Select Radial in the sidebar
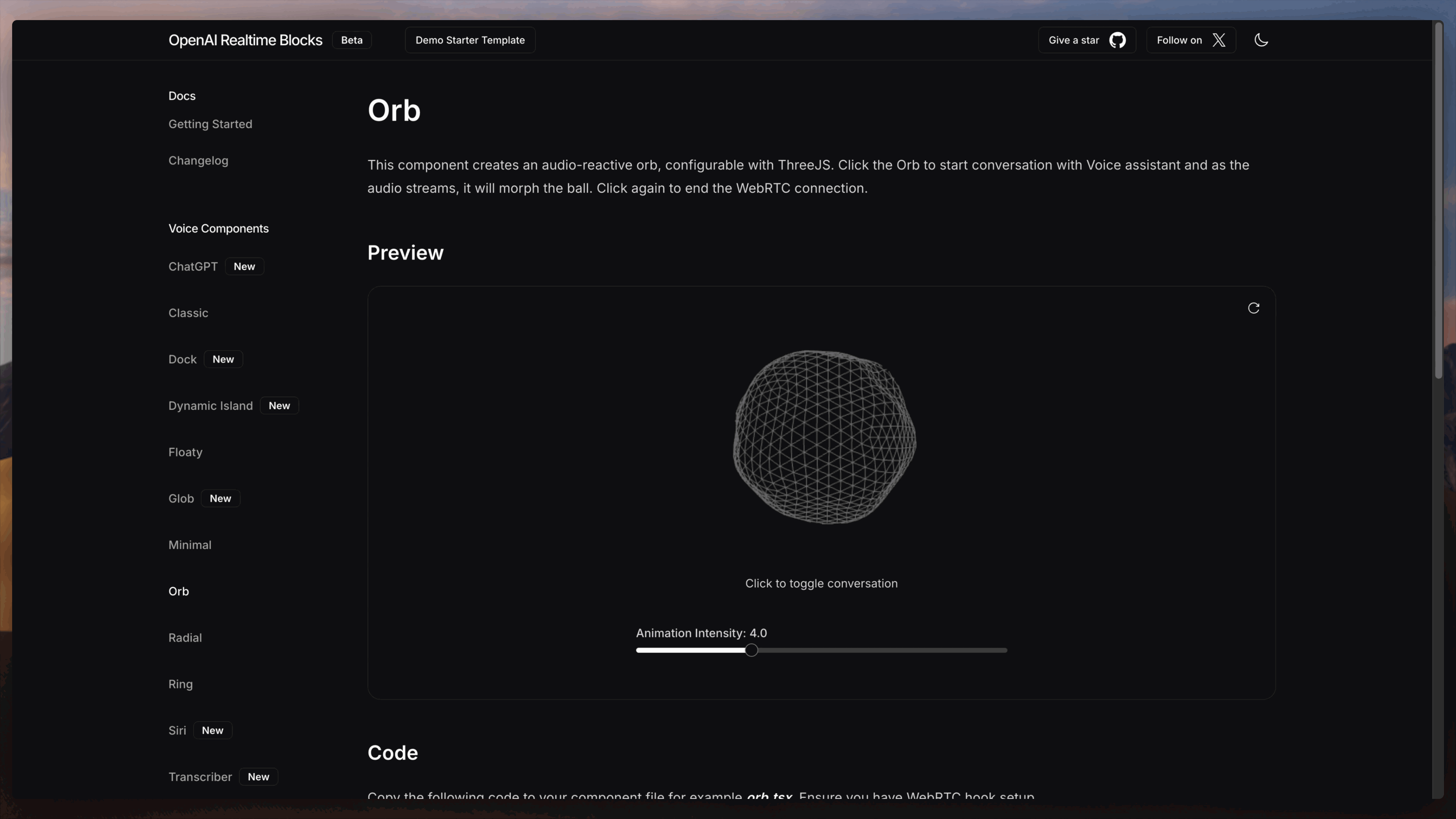The height and width of the screenshot is (819, 1456). tap(185, 637)
